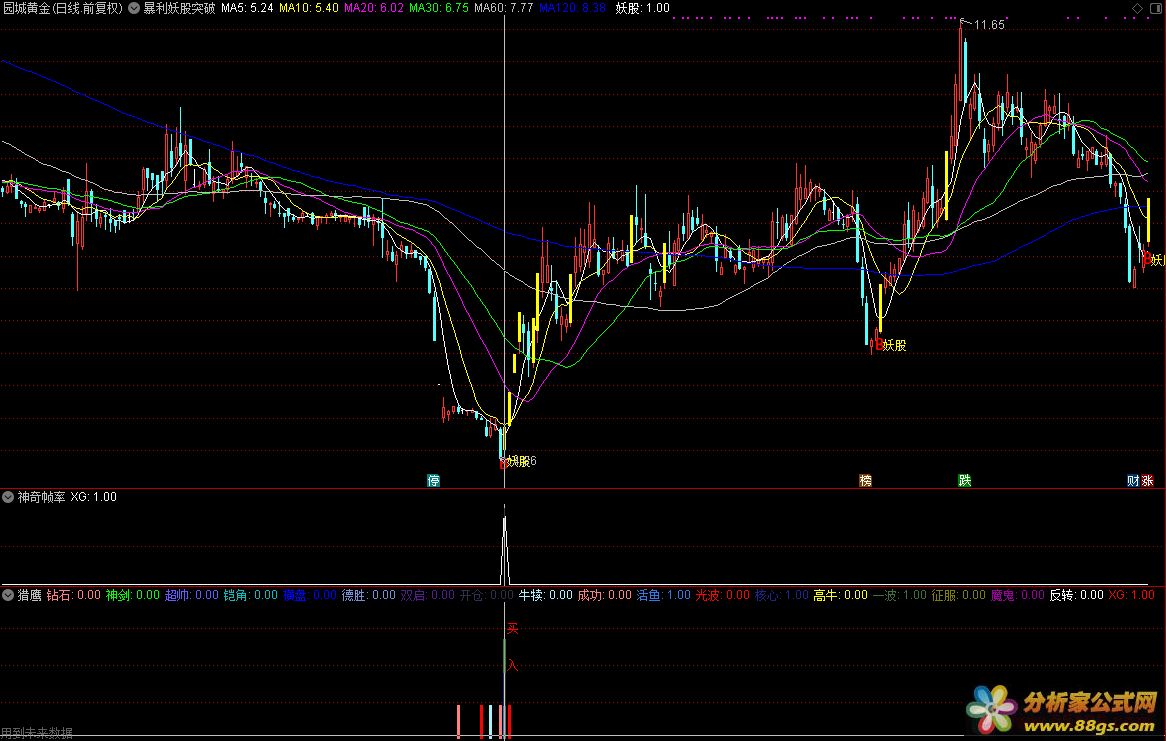Select the yellow MA10: 5.40 label
This screenshot has width=1166, height=741.
[309, 8]
